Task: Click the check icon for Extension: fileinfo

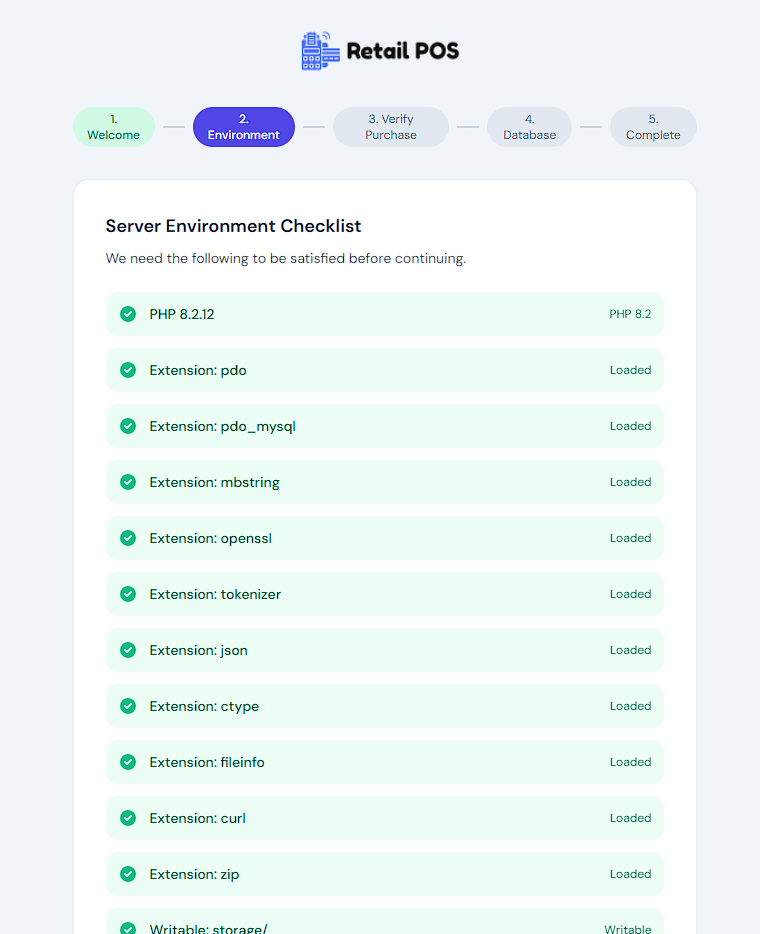Action: click(x=128, y=762)
